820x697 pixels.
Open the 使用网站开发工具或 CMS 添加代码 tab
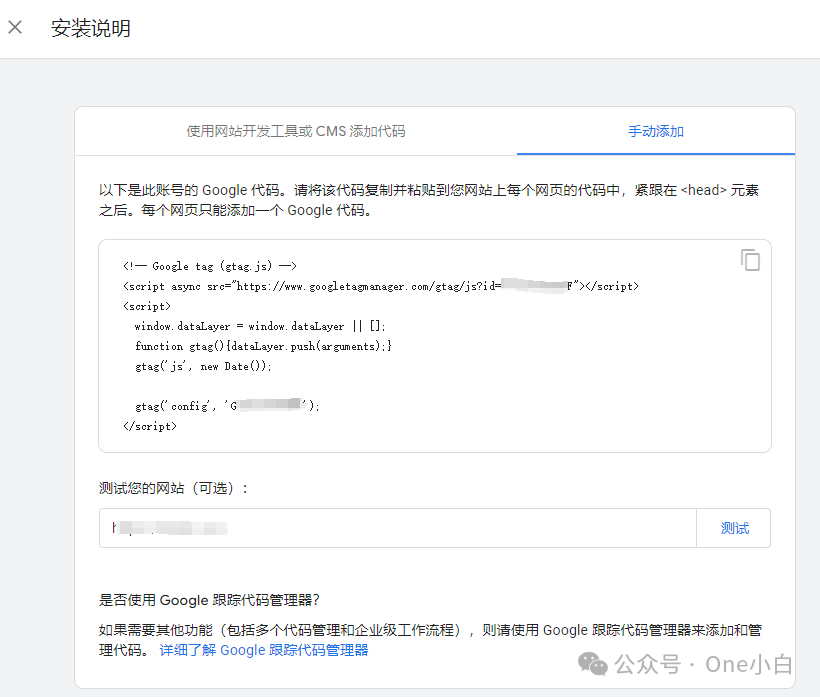[x=296, y=131]
